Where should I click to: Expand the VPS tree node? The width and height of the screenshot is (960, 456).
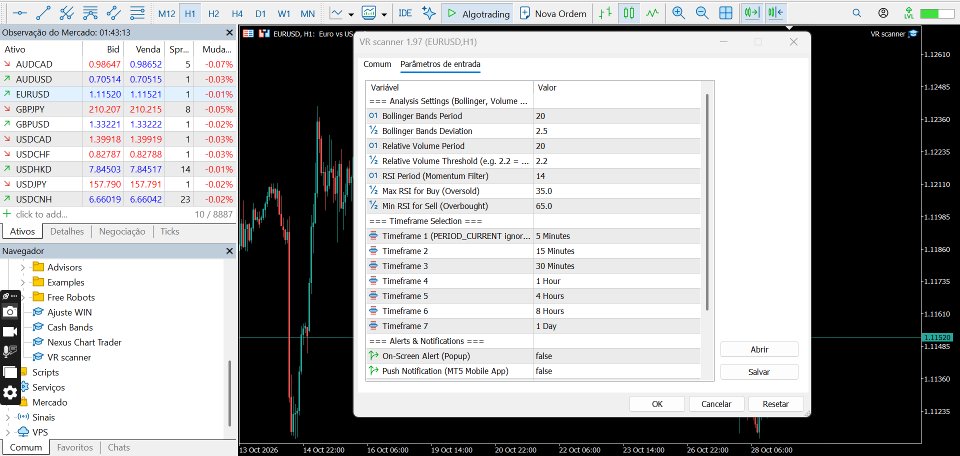coord(8,432)
